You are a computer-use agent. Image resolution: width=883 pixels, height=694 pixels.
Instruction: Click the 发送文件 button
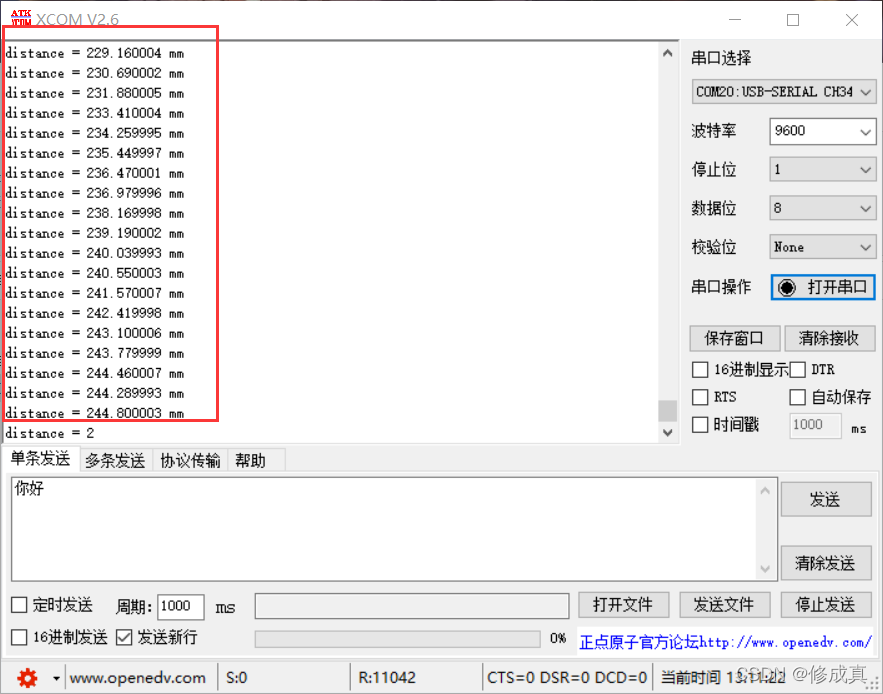(724, 605)
